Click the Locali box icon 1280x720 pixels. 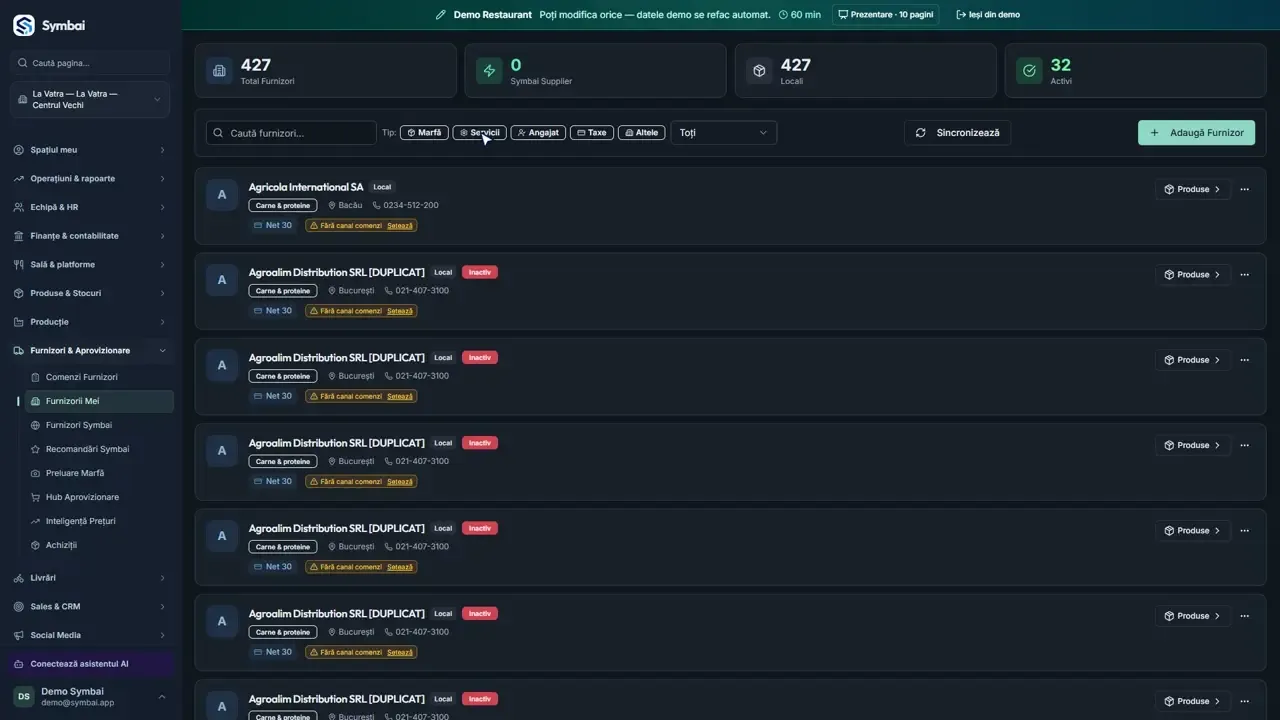[759, 71]
